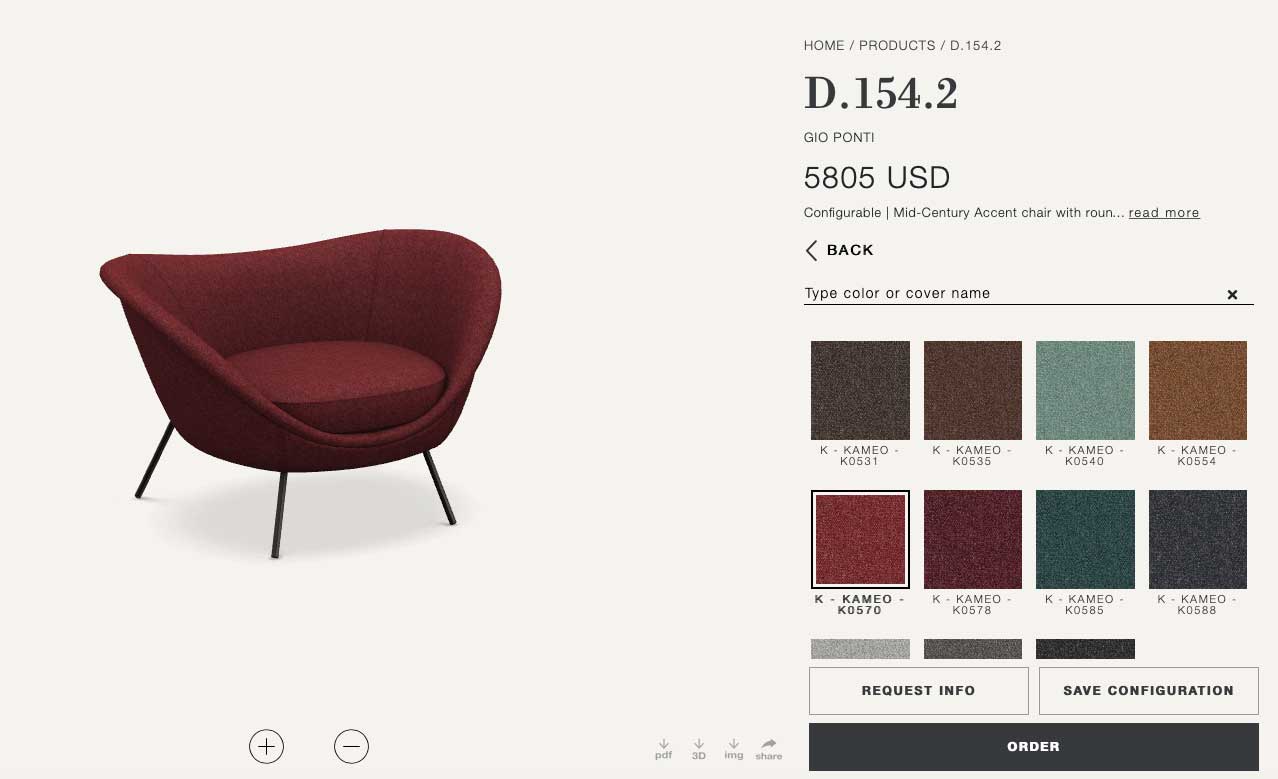Viewport: 1278px width, 779px height.
Task: Zoom in with the plus circle icon
Action: click(266, 746)
